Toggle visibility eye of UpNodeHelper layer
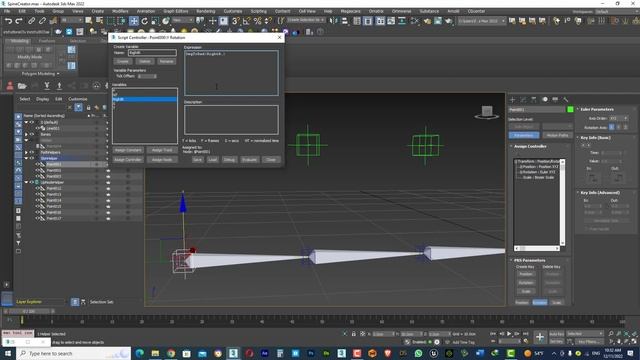640x360 pixels. [32, 182]
